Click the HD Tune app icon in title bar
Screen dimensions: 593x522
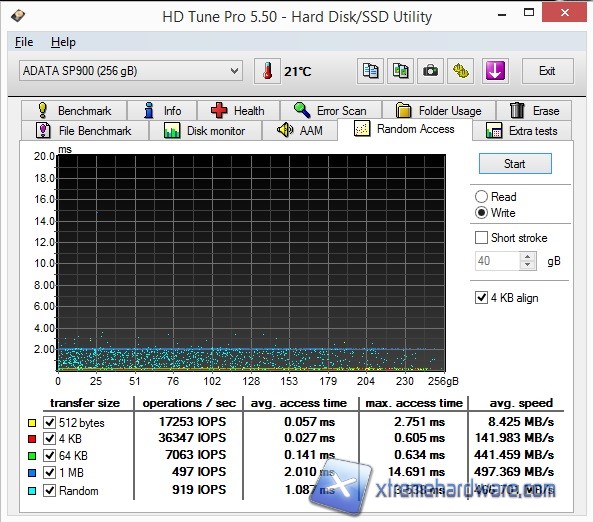click(18, 16)
